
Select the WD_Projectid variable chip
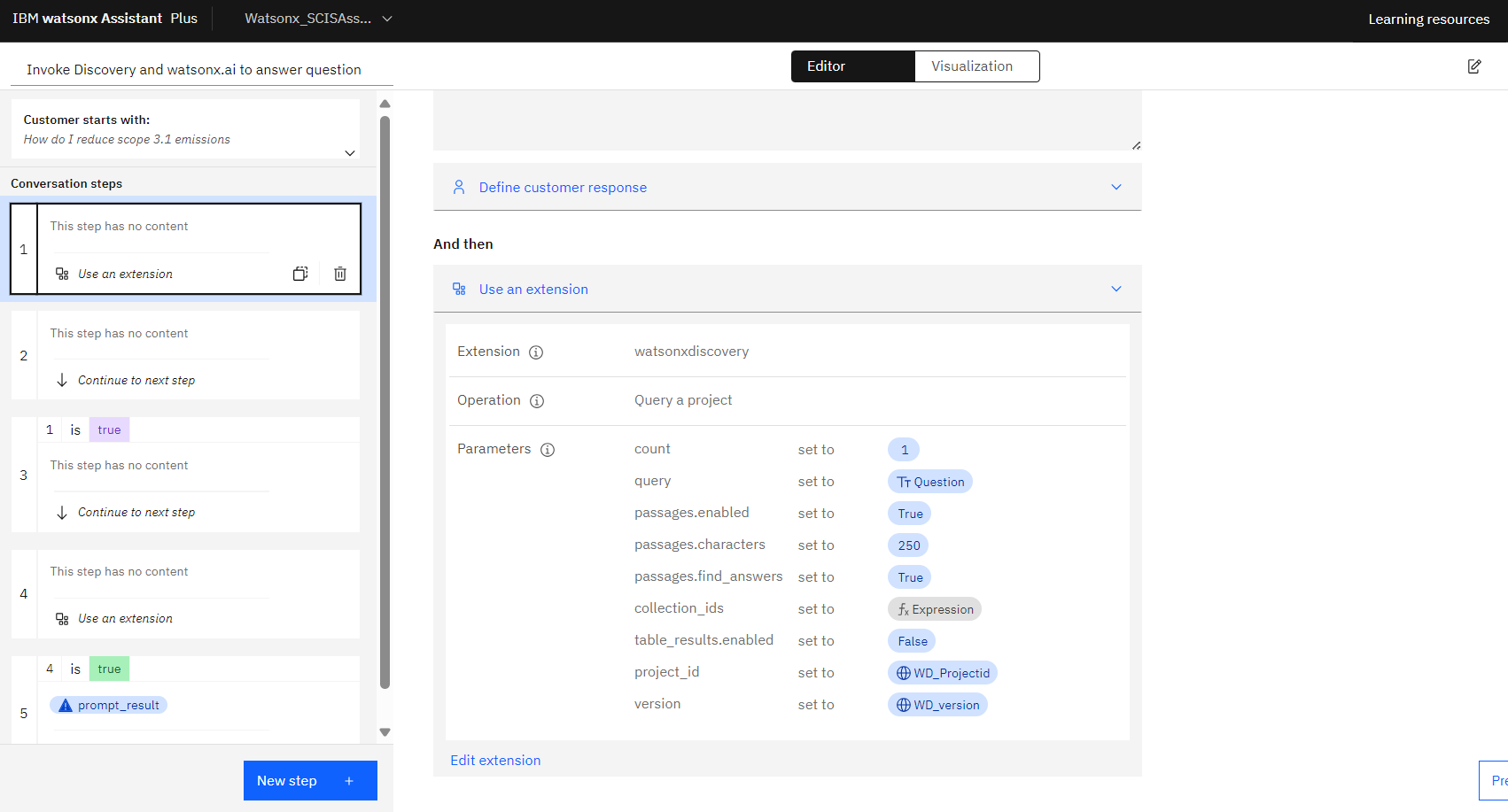click(x=943, y=673)
